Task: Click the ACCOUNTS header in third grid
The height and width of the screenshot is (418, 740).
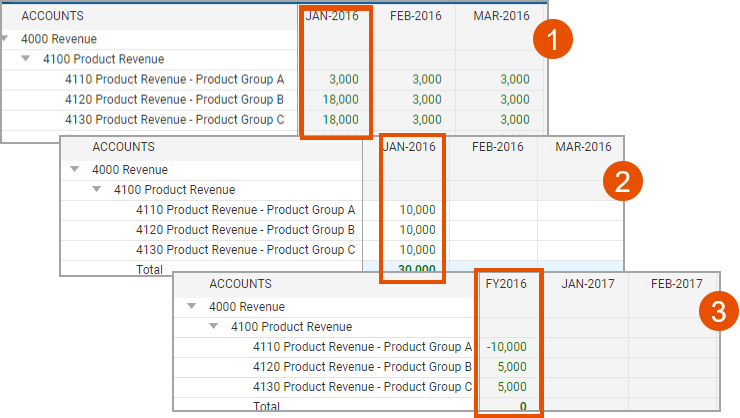Action: [240, 284]
